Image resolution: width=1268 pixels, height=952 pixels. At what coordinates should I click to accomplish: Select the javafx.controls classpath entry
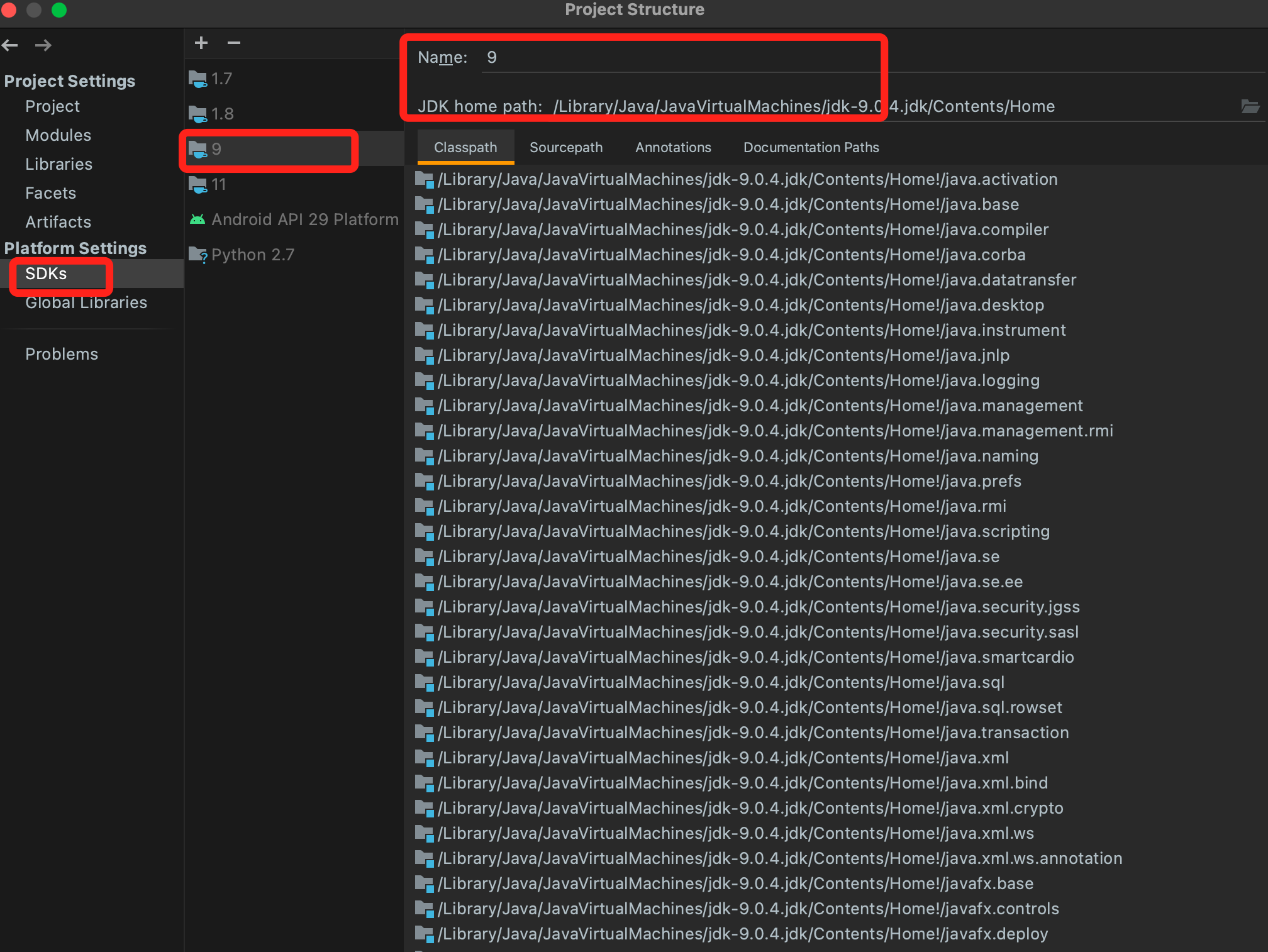click(x=748, y=909)
